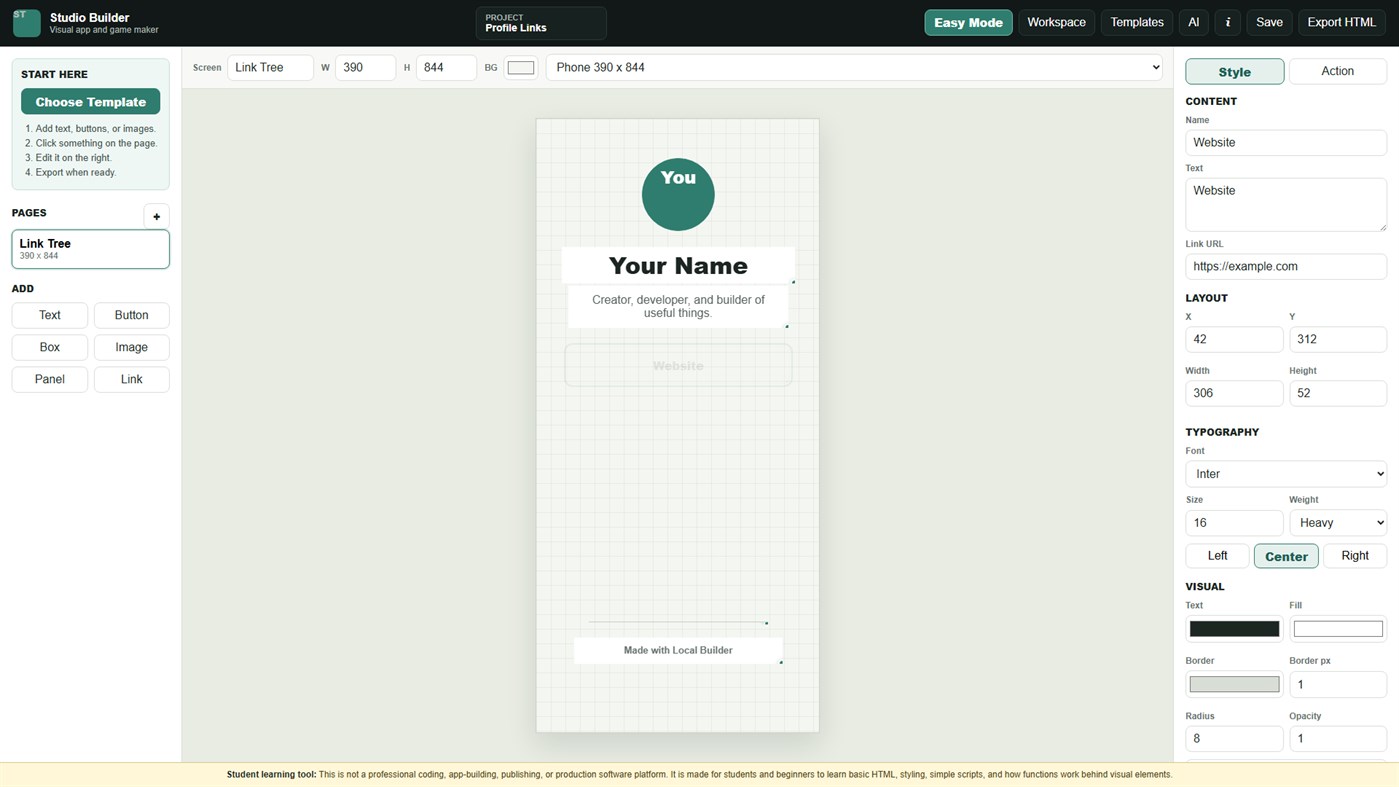
Task: Click Choose Template button
Action: (x=90, y=102)
